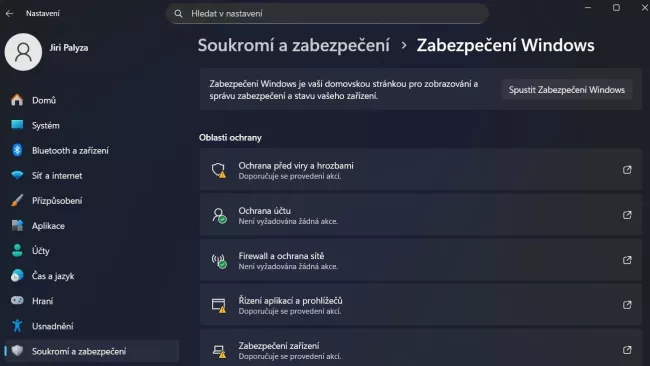Open Řízení aplikací a prohlížečů
The height and width of the screenshot is (366, 650).
[421, 305]
